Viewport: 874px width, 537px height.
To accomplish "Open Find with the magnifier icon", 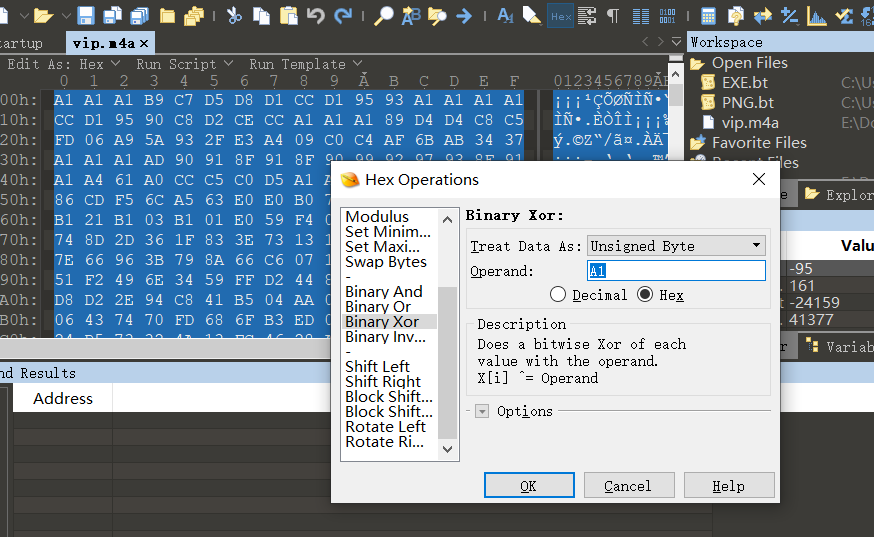I will coord(383,16).
